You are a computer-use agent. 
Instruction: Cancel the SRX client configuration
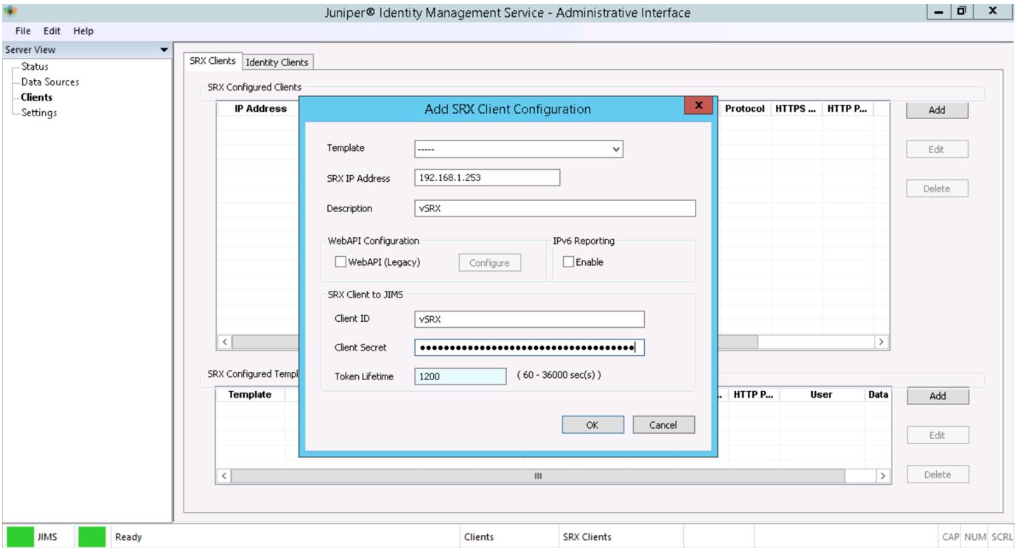tap(663, 425)
